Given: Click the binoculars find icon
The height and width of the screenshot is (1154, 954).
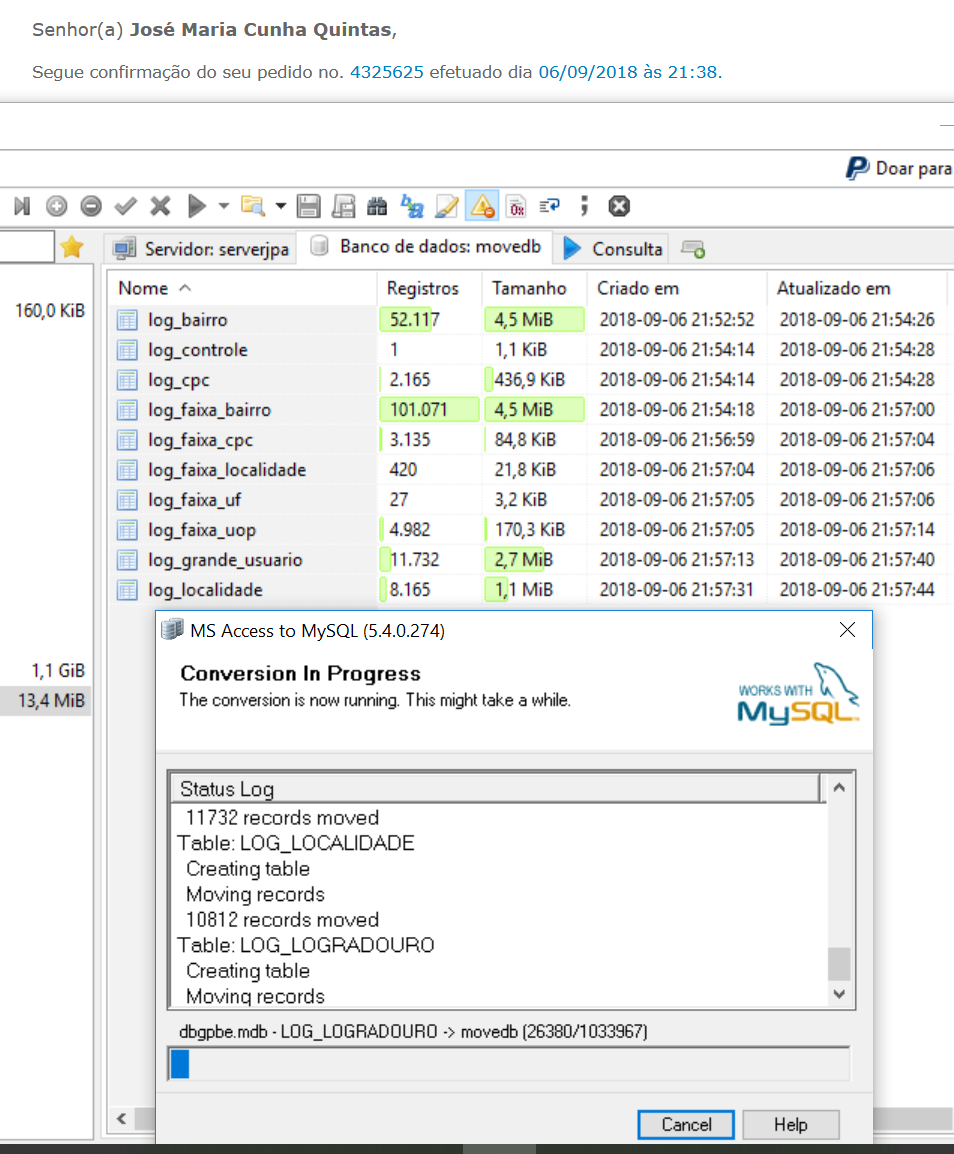Looking at the screenshot, I should tap(377, 207).
